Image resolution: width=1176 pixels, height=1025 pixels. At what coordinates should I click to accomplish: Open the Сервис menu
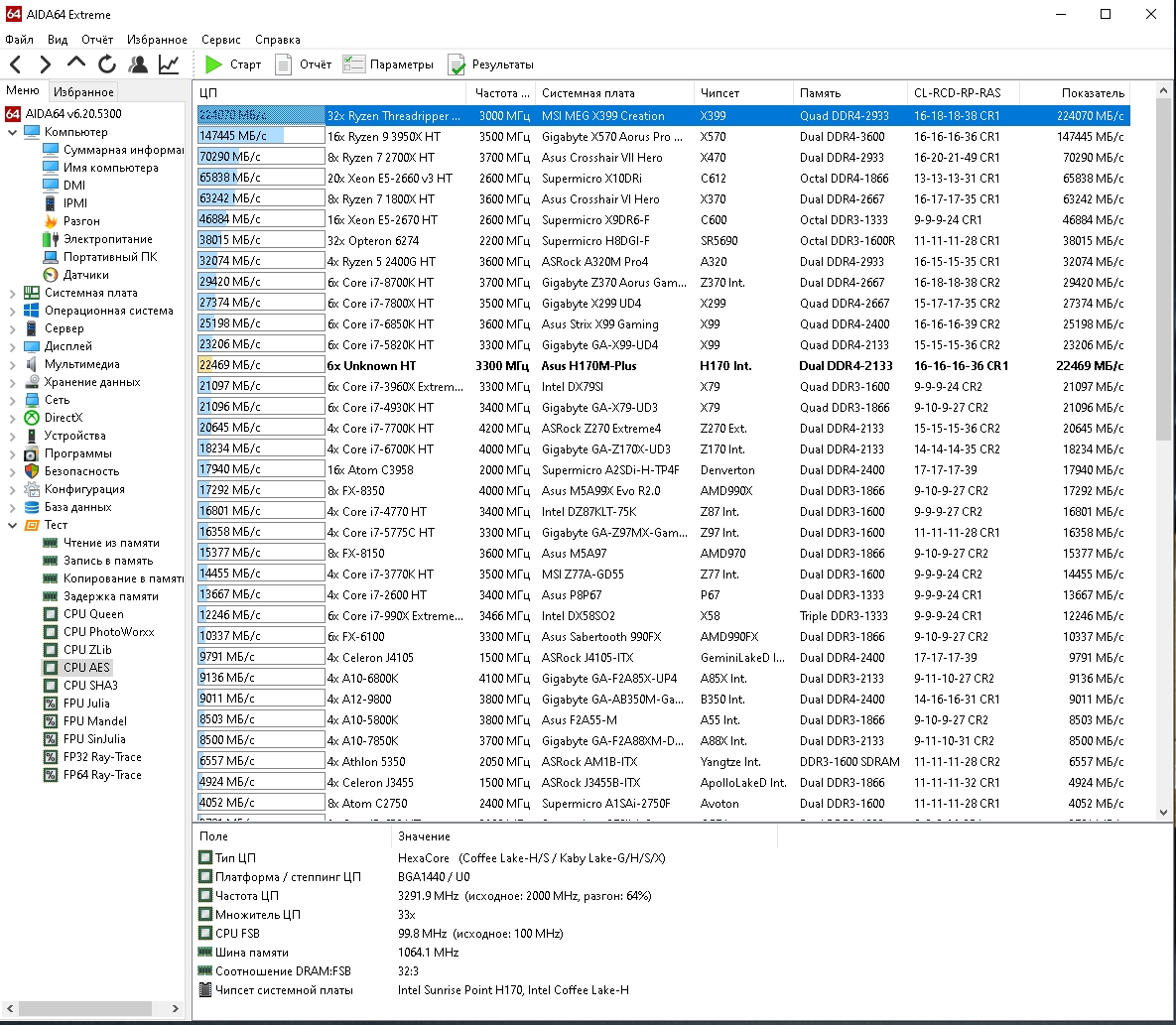[220, 40]
